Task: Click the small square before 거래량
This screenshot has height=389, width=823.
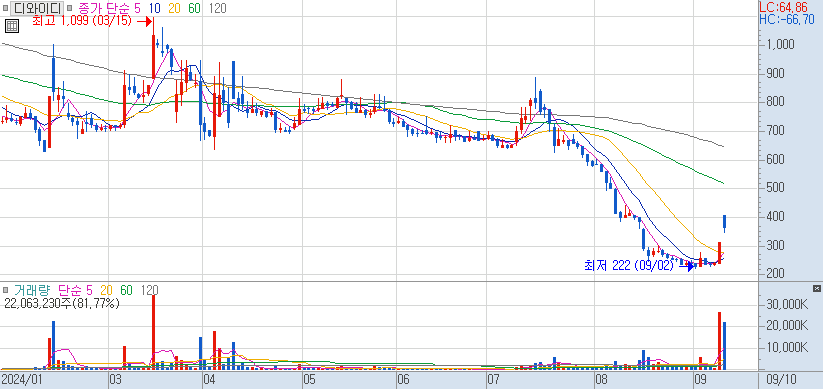Action: pyautogui.click(x=5, y=290)
